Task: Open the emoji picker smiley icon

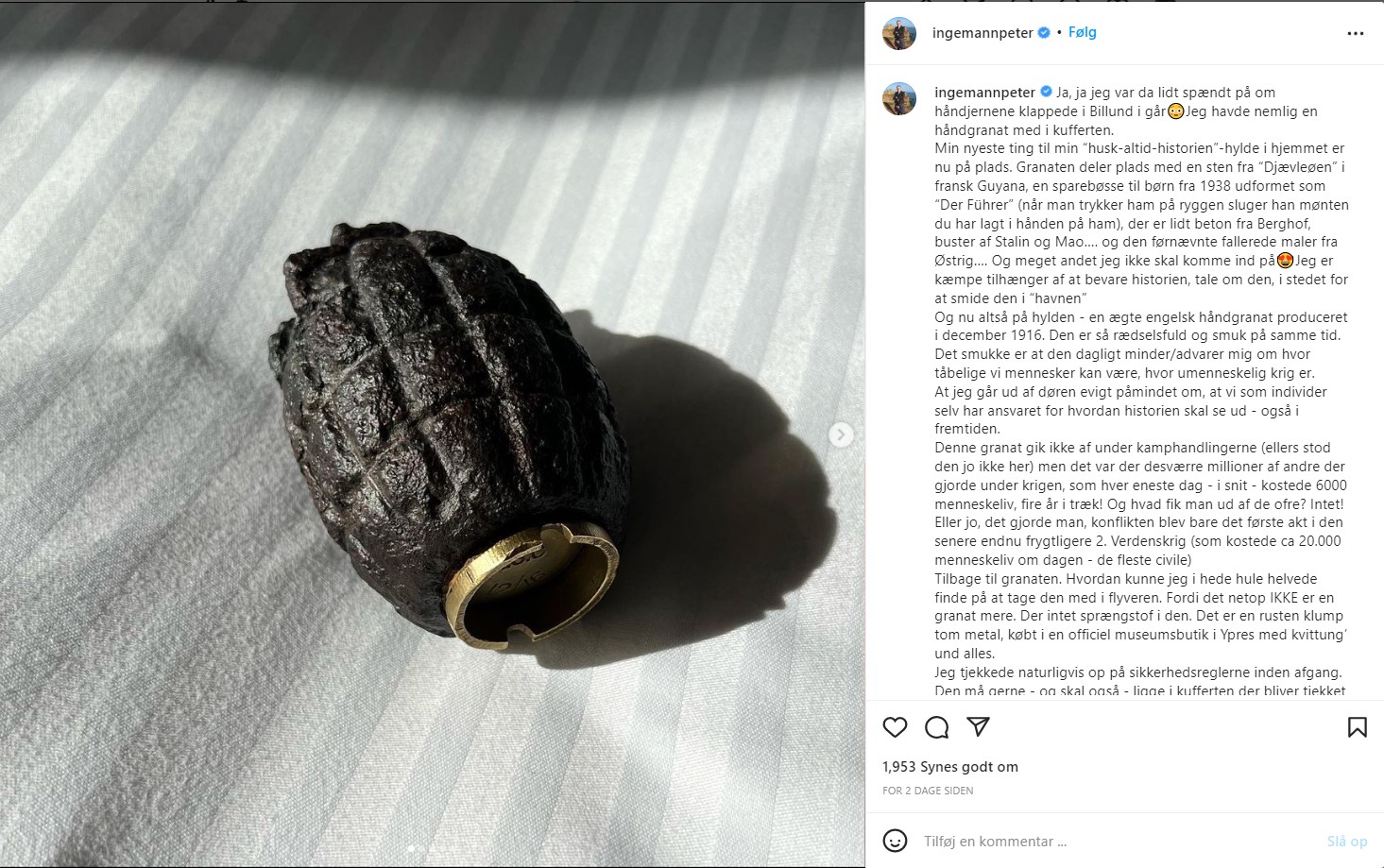Action: click(895, 841)
